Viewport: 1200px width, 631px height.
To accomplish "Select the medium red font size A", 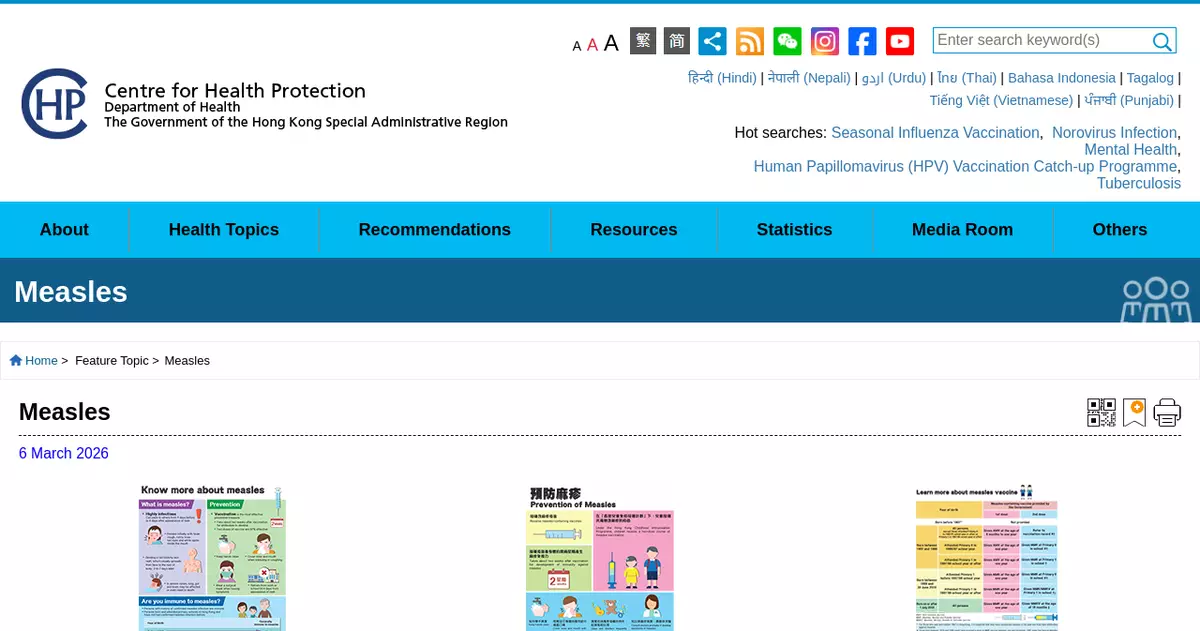I will (592, 45).
